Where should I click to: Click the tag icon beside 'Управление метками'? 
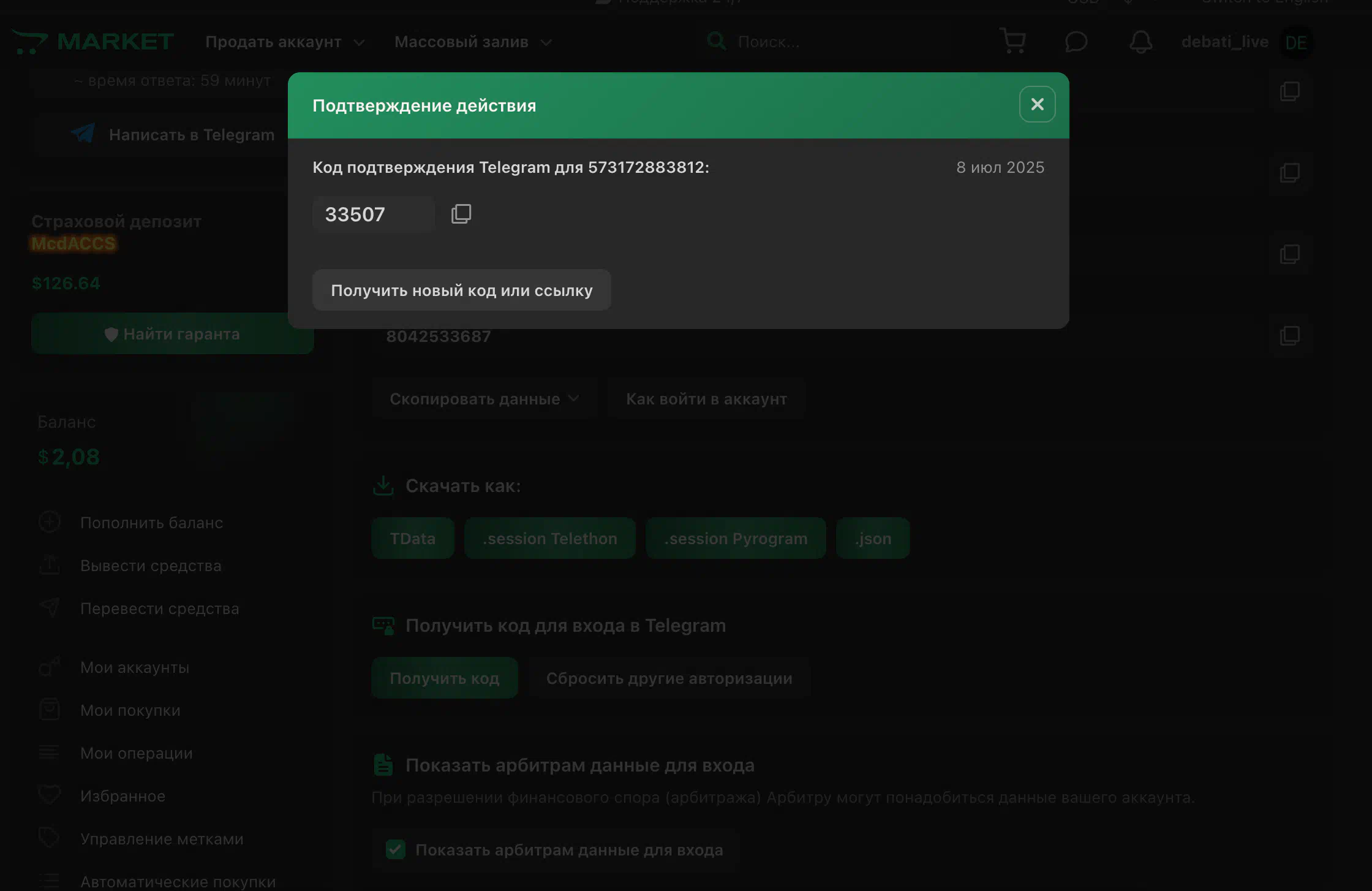pos(49,838)
